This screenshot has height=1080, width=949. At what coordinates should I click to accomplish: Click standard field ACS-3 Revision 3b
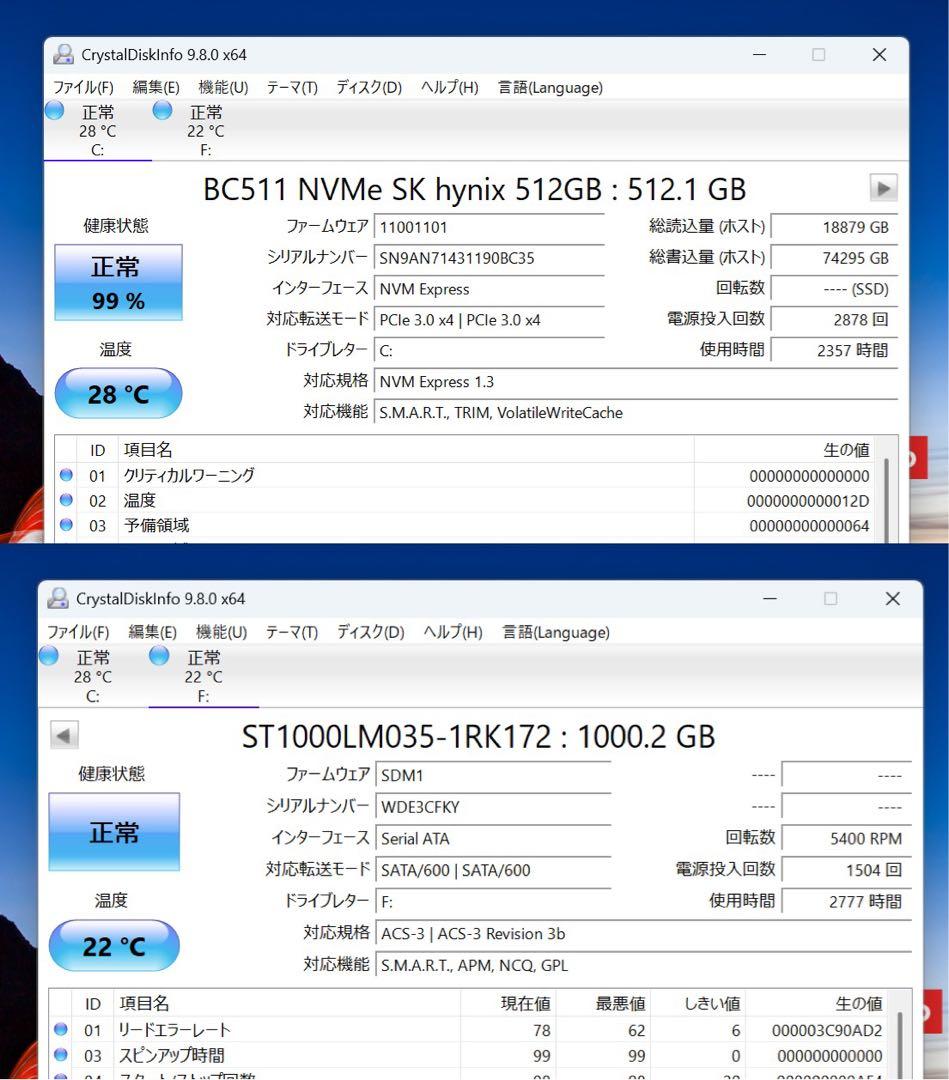point(644,933)
